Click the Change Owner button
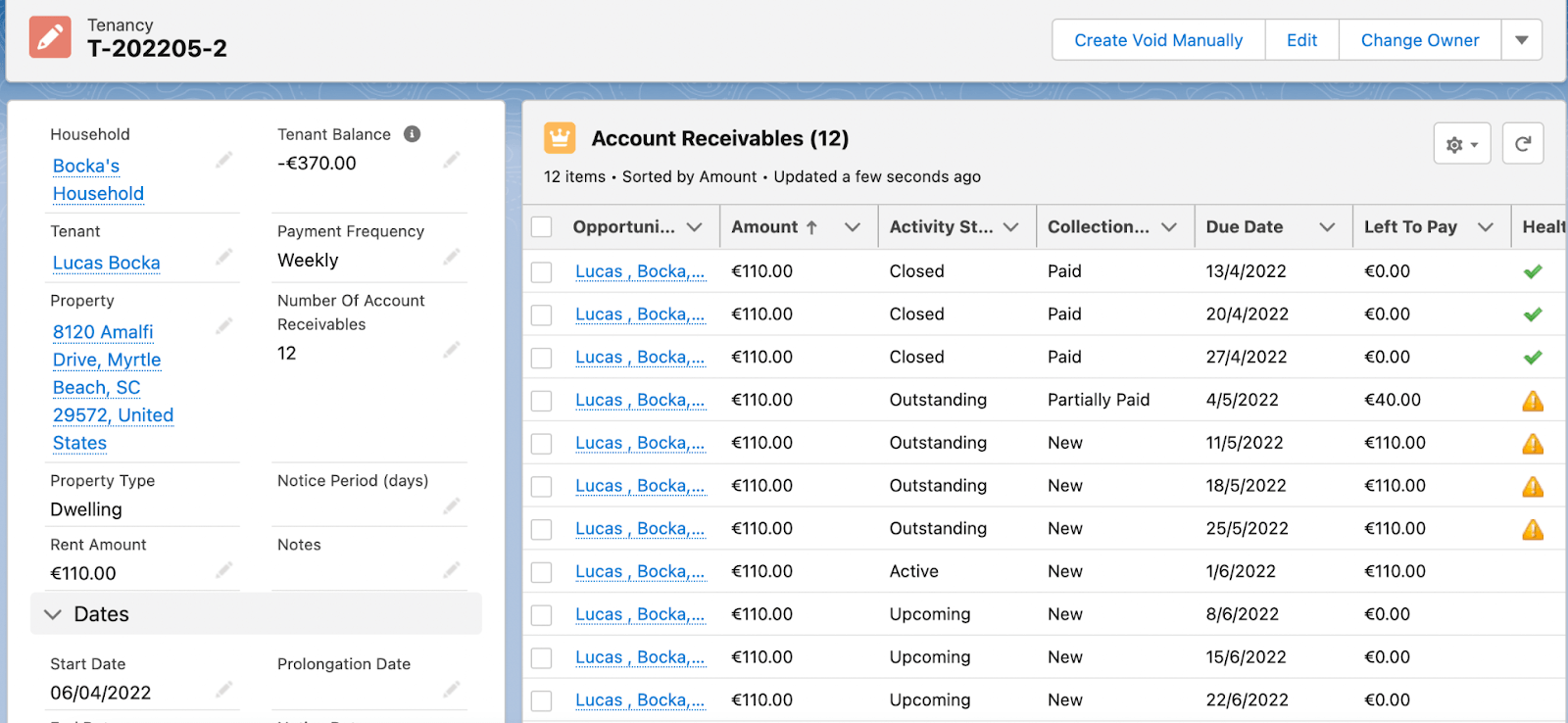This screenshot has height=723, width=1568. (1419, 40)
